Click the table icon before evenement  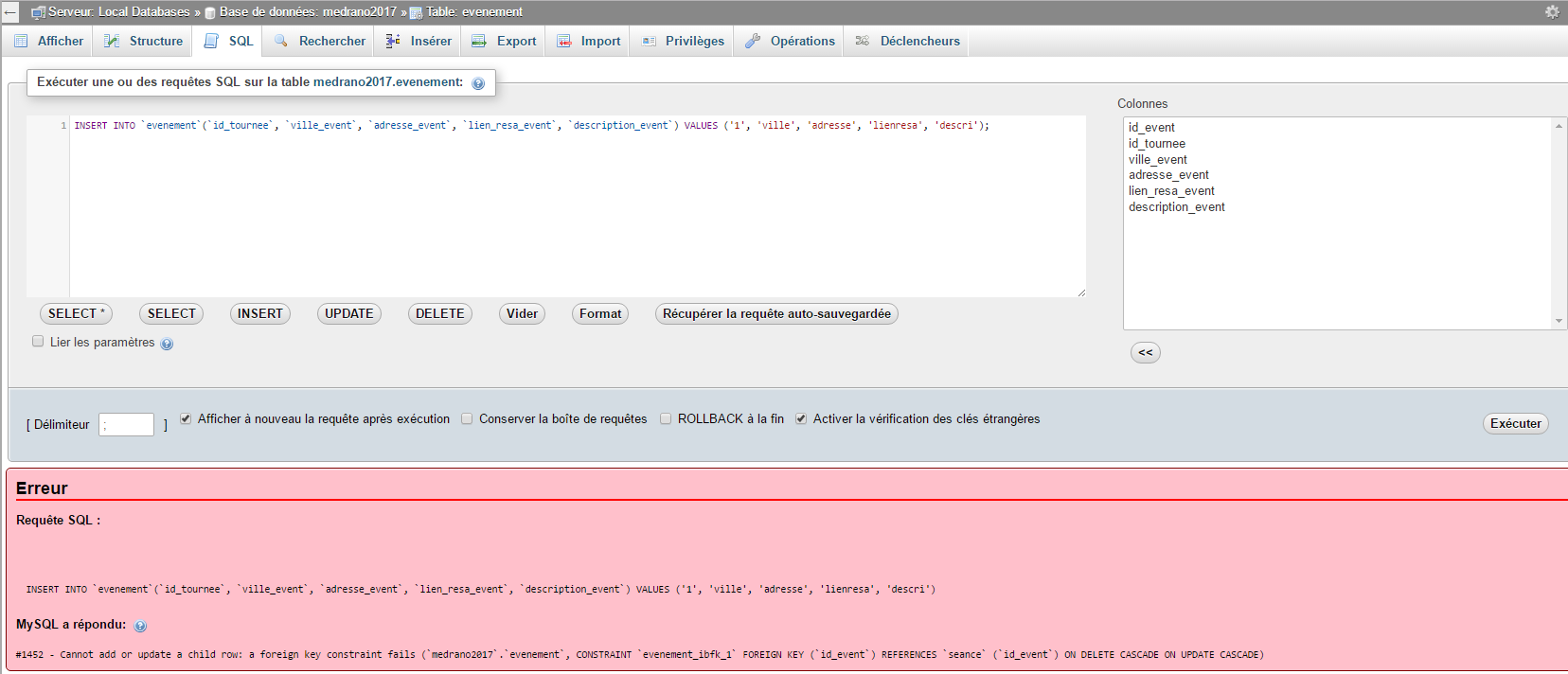point(416,13)
